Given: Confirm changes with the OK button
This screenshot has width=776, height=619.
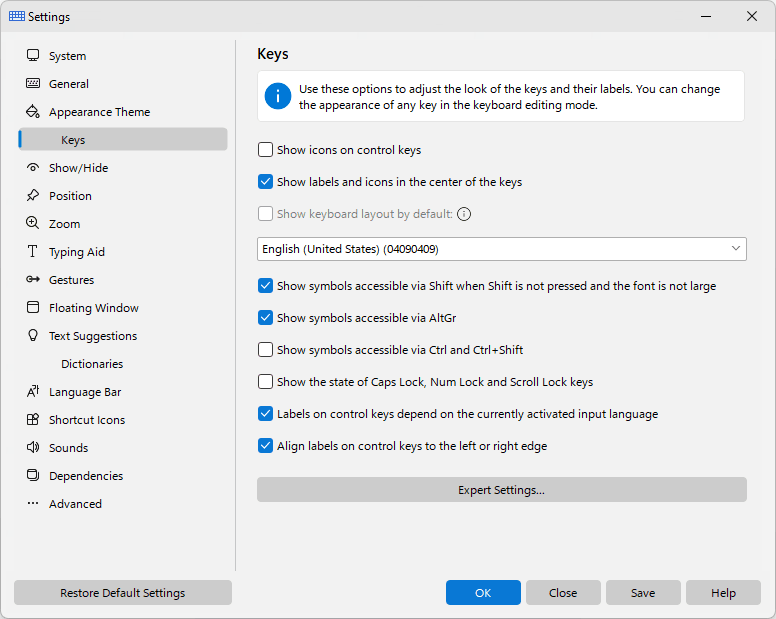Looking at the screenshot, I should pos(483,593).
